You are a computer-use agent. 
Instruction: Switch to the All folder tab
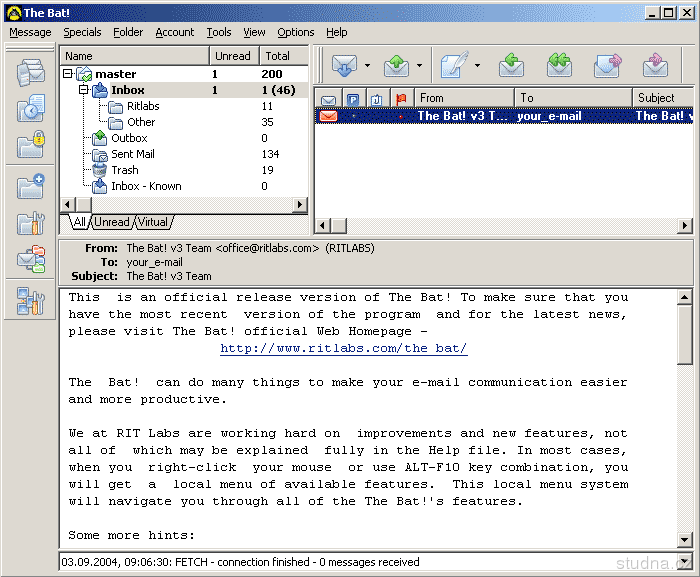[79, 222]
